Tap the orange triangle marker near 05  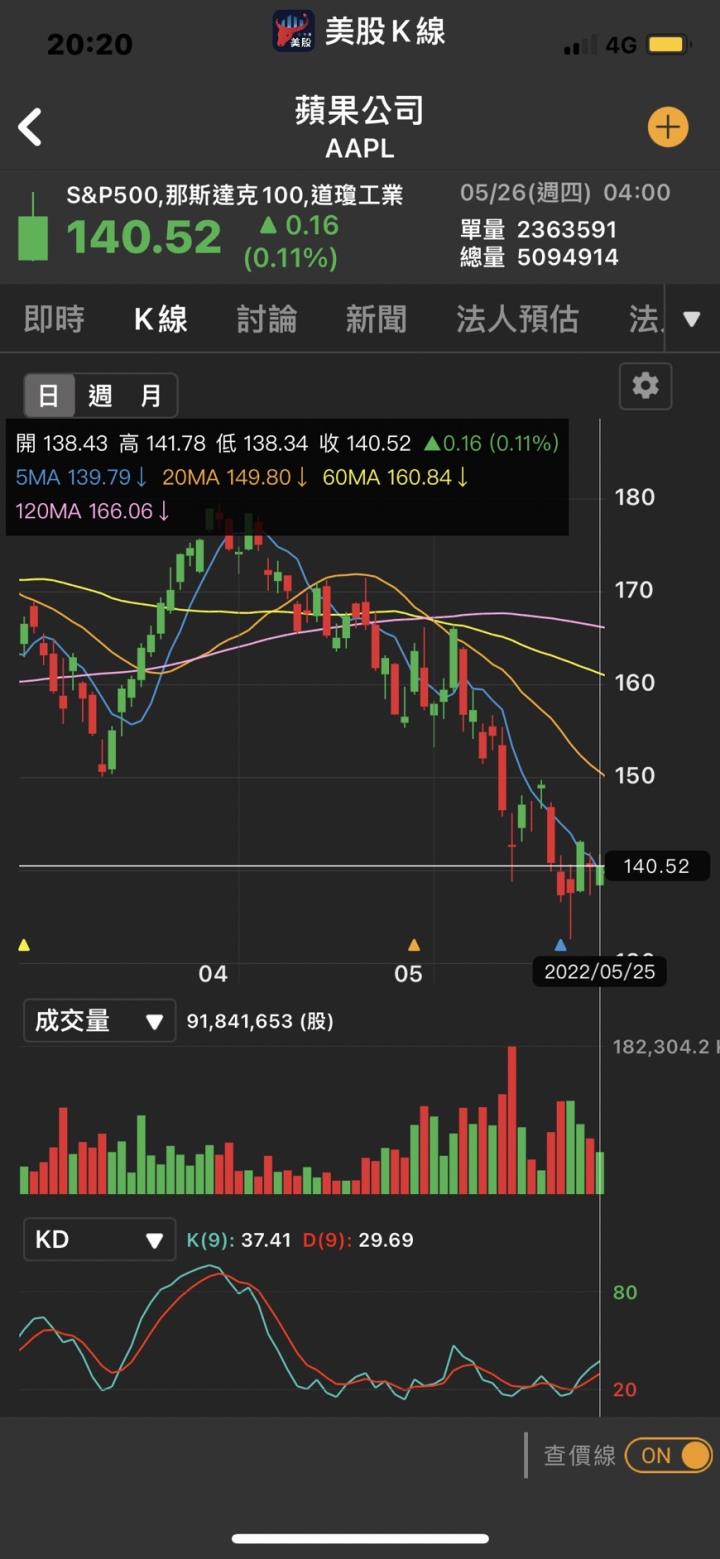pos(414,944)
